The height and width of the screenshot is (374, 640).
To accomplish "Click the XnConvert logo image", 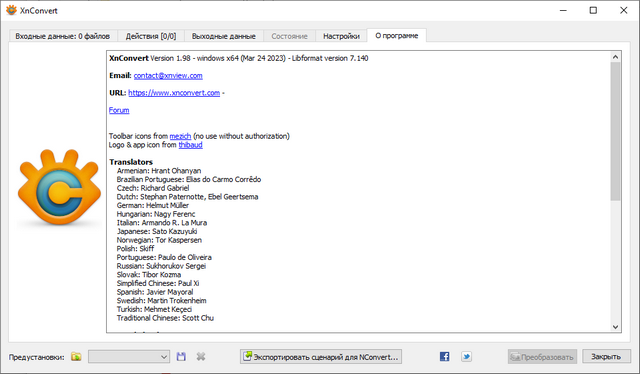I will [x=60, y=187].
